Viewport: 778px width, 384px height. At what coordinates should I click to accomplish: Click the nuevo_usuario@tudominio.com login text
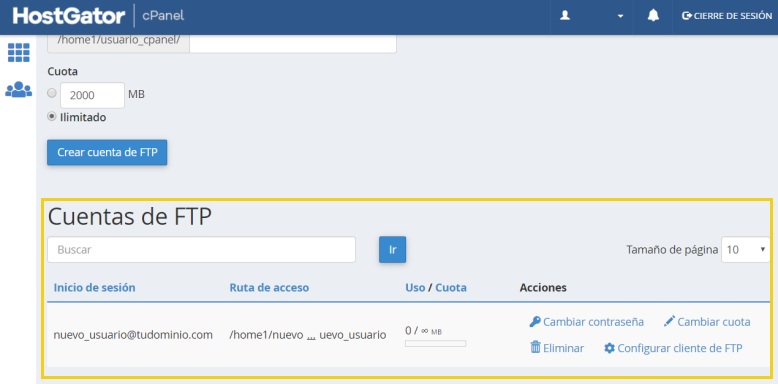coord(133,335)
